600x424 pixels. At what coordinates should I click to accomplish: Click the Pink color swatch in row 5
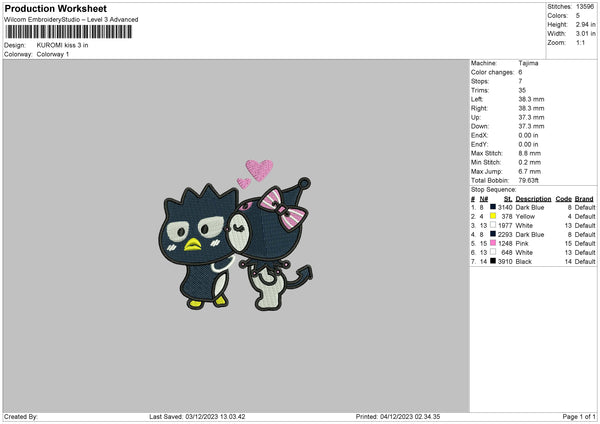493,243
